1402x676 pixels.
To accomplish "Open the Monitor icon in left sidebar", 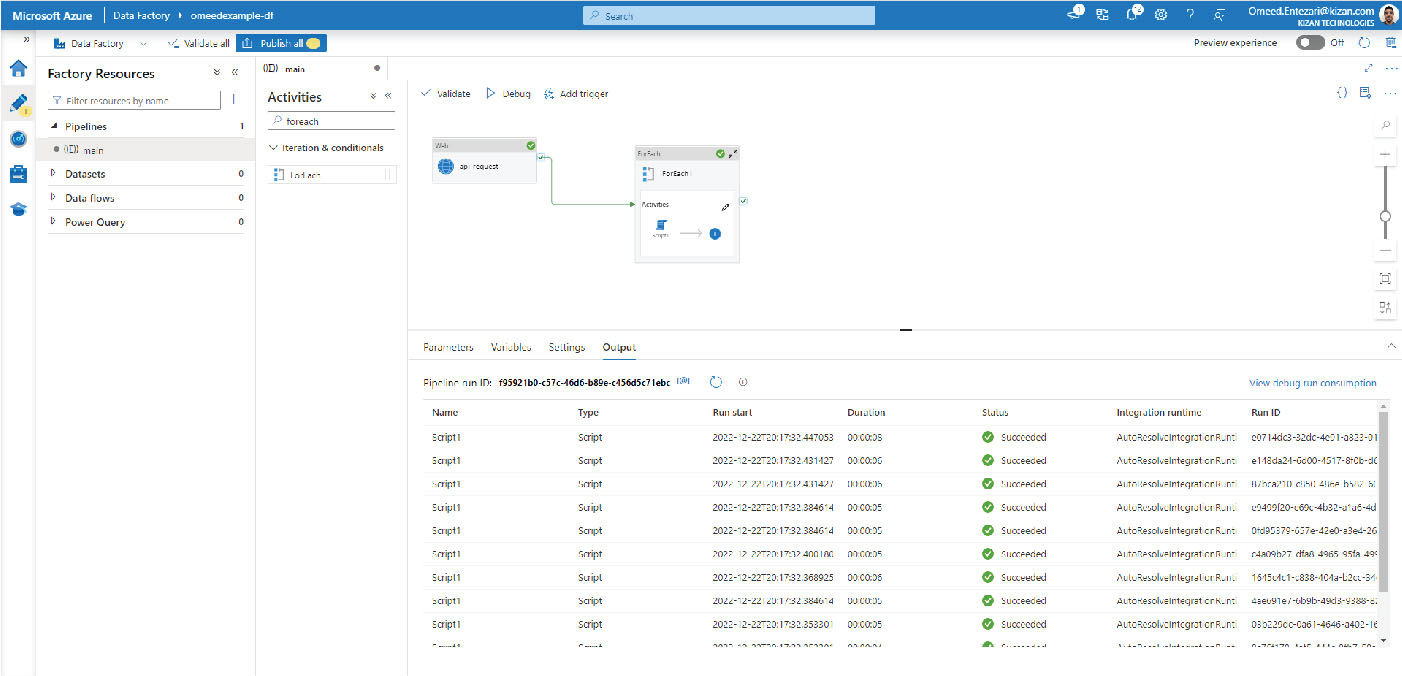I will pyautogui.click(x=18, y=139).
